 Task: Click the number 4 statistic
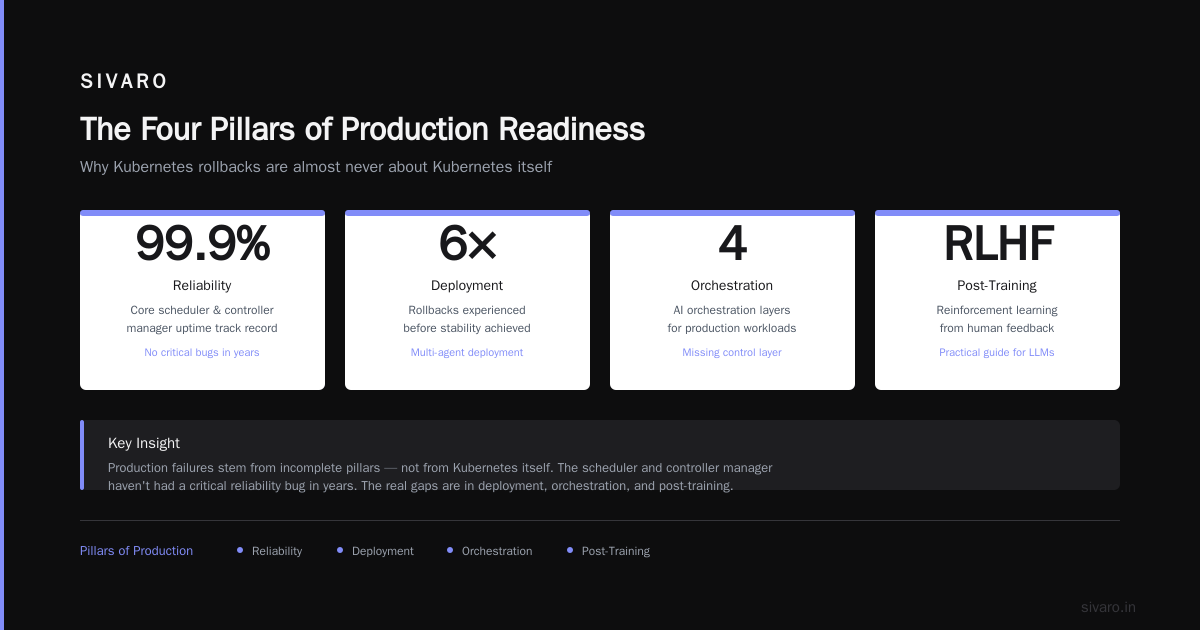point(732,243)
